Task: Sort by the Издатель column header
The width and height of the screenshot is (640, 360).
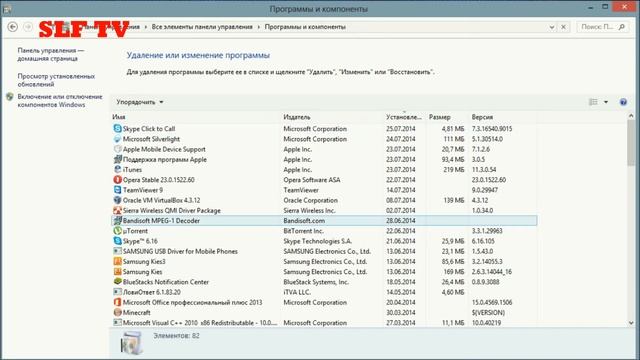Action: [297, 117]
